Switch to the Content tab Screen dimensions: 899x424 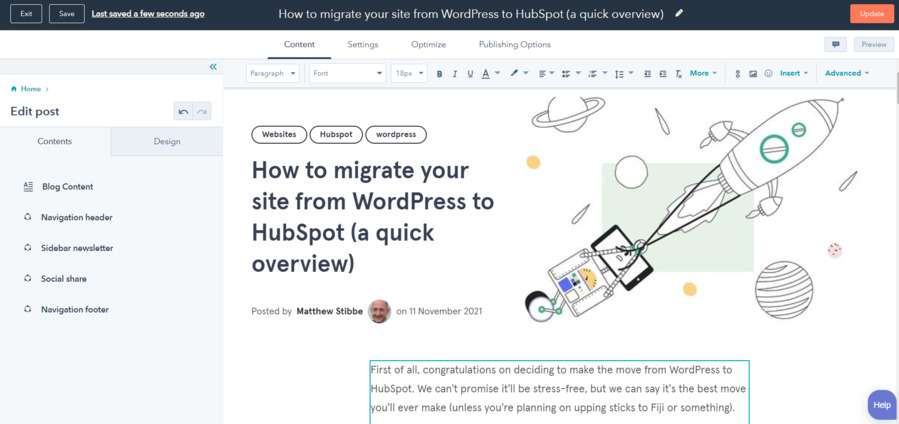(299, 44)
